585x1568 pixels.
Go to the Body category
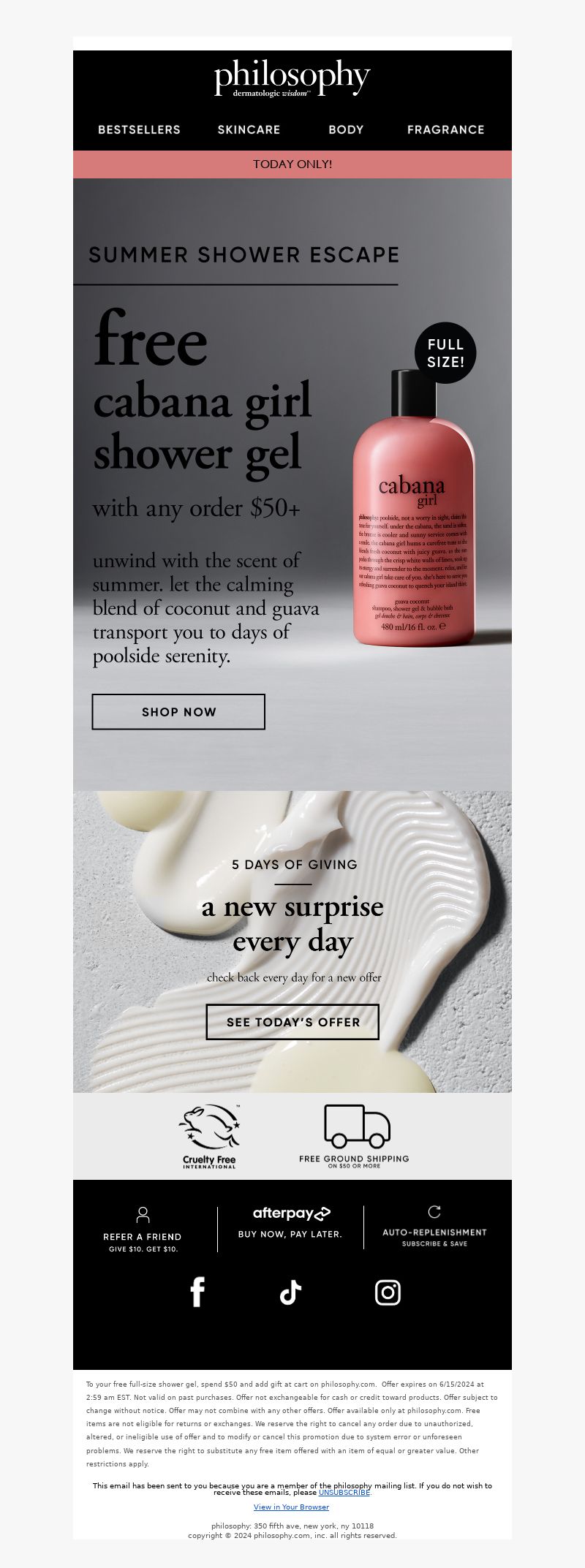[x=346, y=129]
